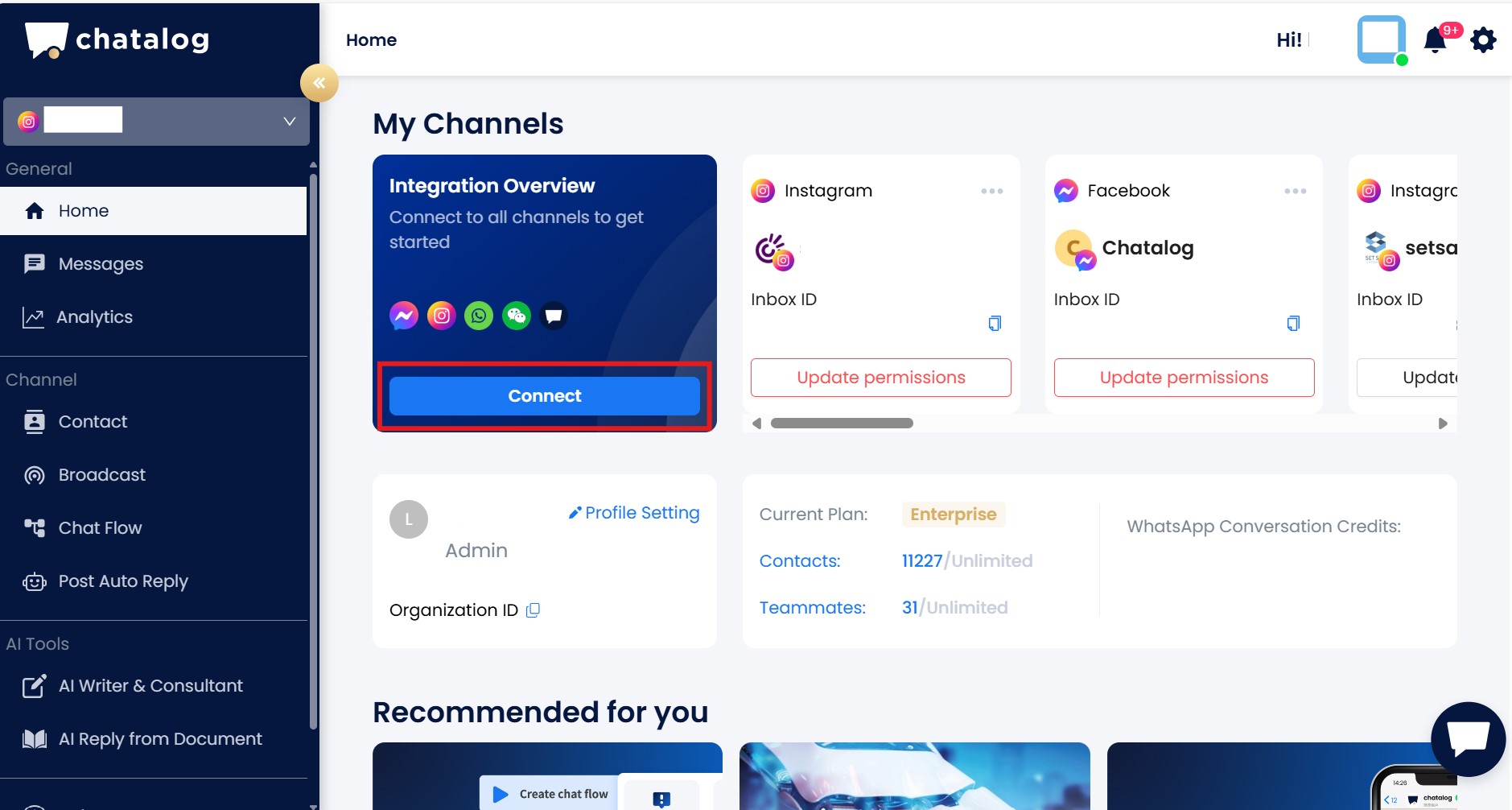
Task: Open settings via the gear icon
Action: point(1483,40)
